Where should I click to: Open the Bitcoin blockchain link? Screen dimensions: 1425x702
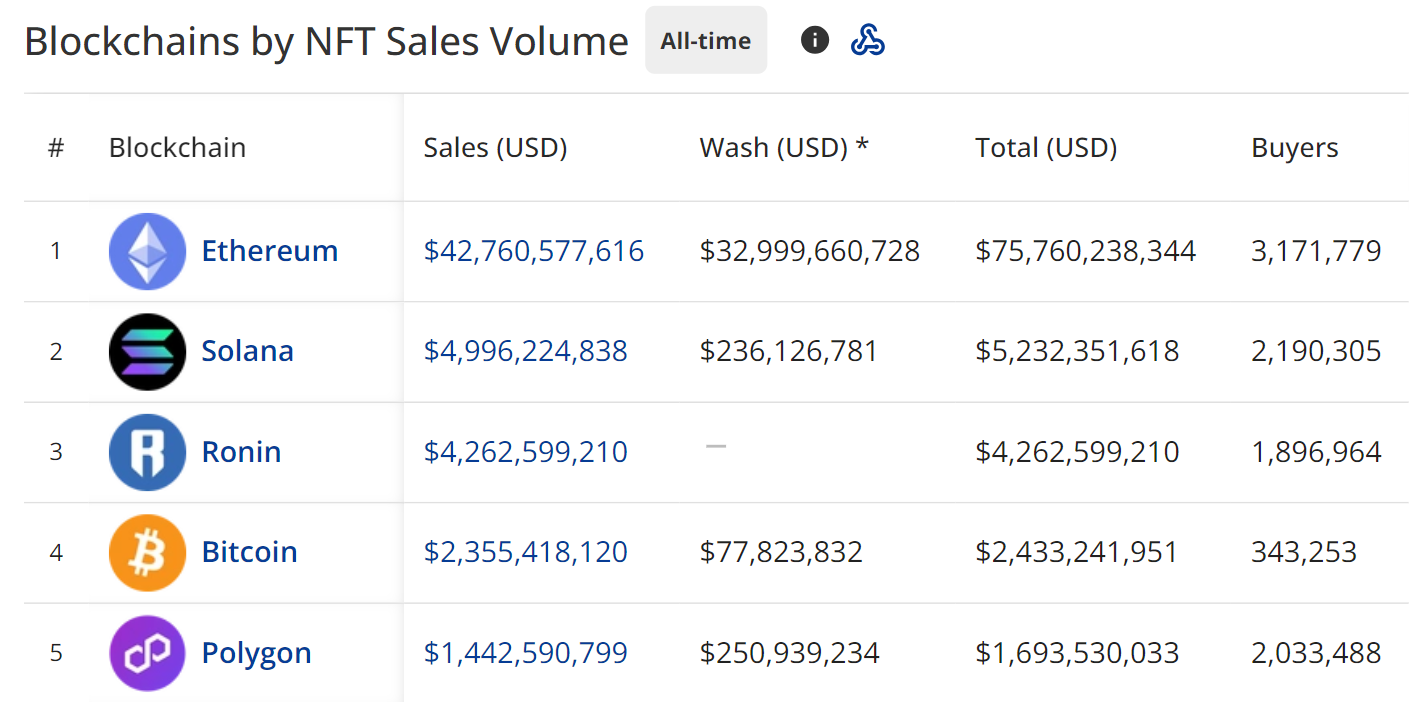[x=249, y=553]
